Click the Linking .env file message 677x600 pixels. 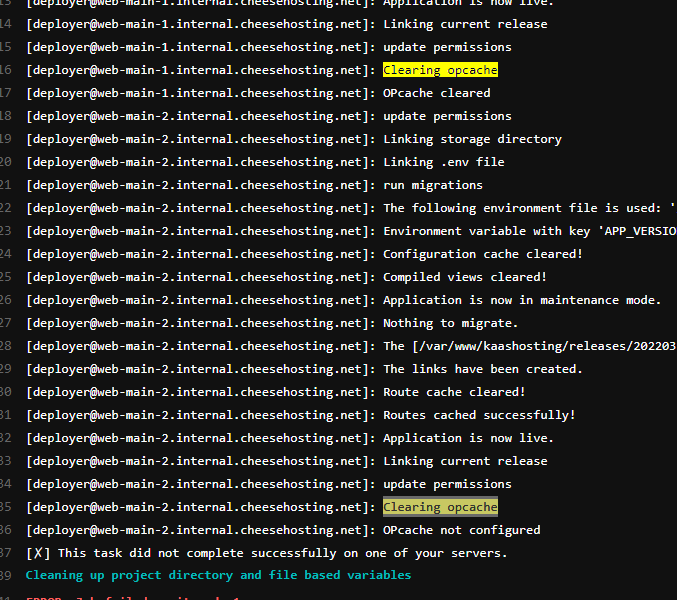click(443, 162)
